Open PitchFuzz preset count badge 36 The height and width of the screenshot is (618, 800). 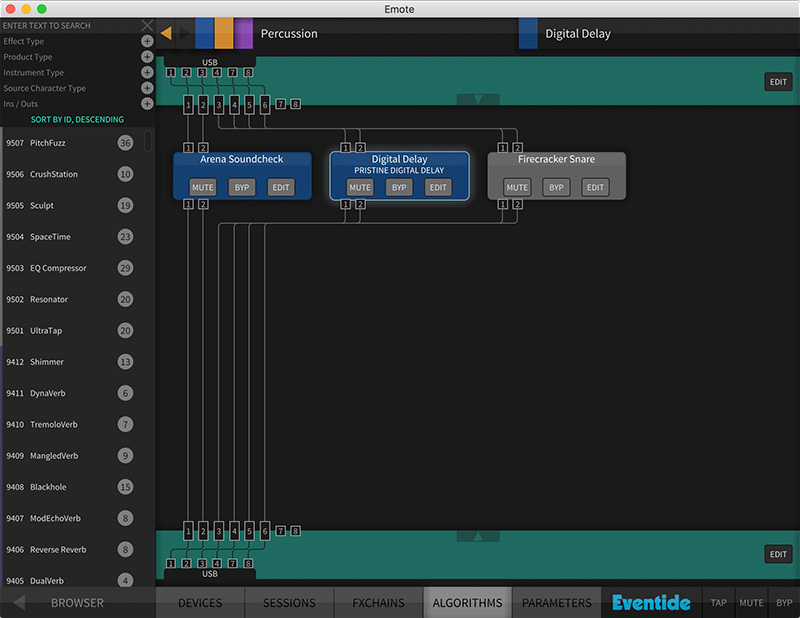[126, 143]
